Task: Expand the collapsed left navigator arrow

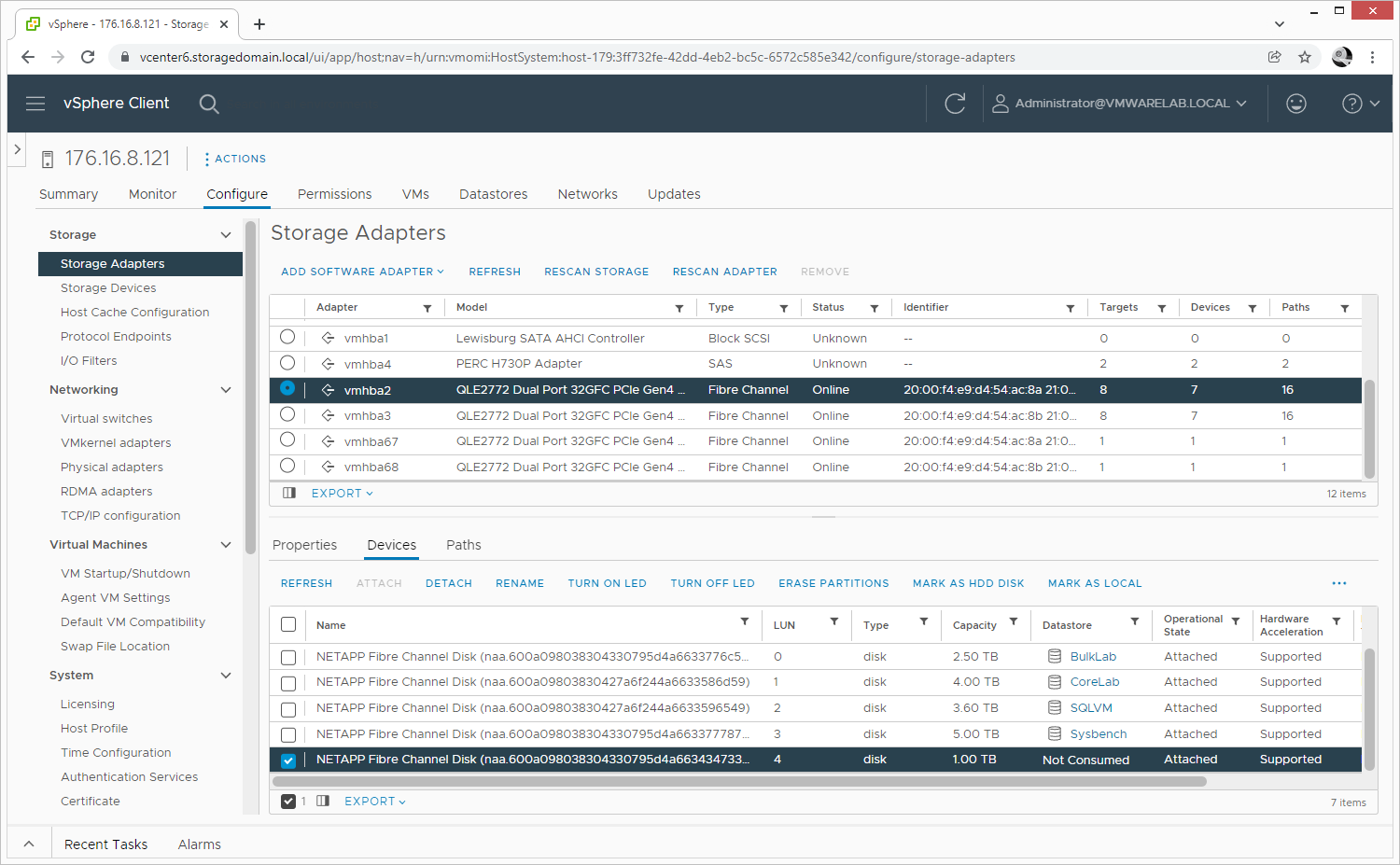Action: tap(17, 149)
